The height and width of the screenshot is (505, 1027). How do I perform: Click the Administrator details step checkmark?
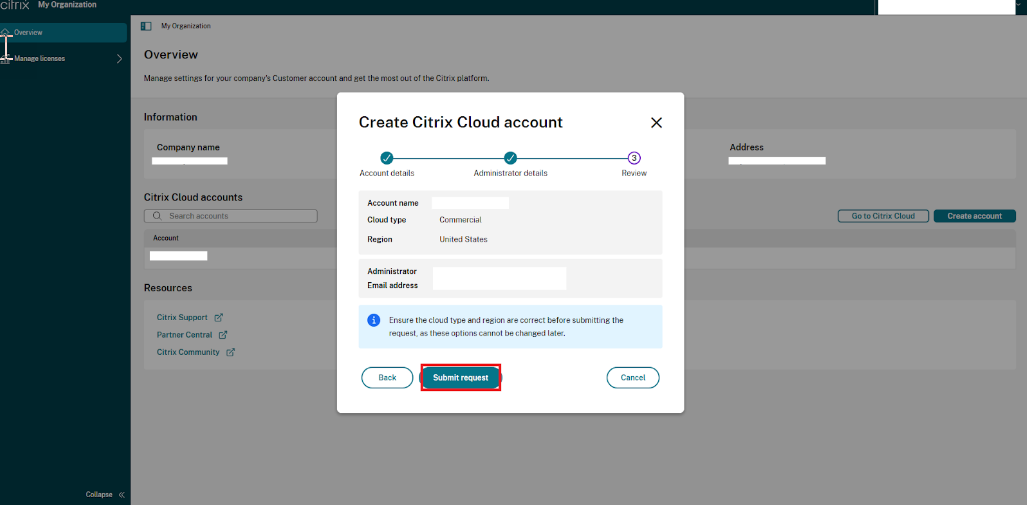click(x=510, y=158)
